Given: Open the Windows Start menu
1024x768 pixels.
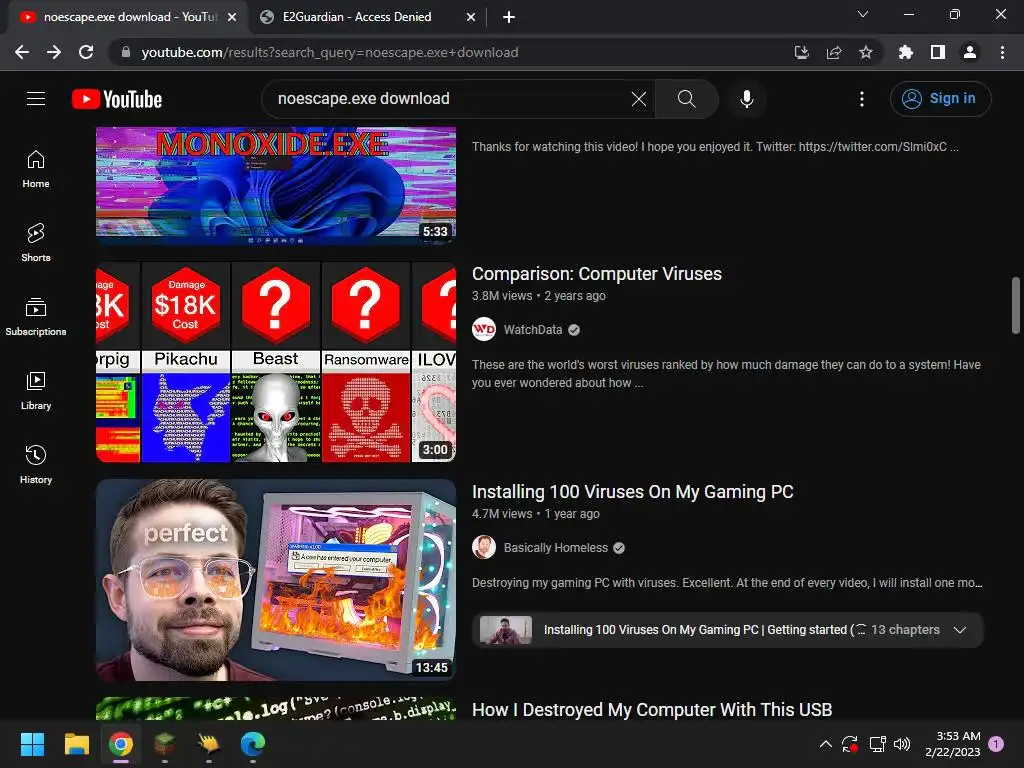Looking at the screenshot, I should click(32, 744).
